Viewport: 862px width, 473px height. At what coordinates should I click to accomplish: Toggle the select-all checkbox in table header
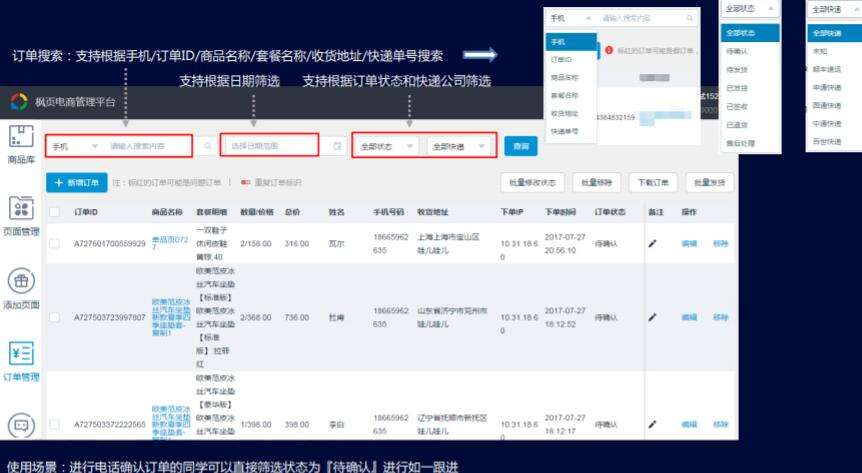coord(54,213)
